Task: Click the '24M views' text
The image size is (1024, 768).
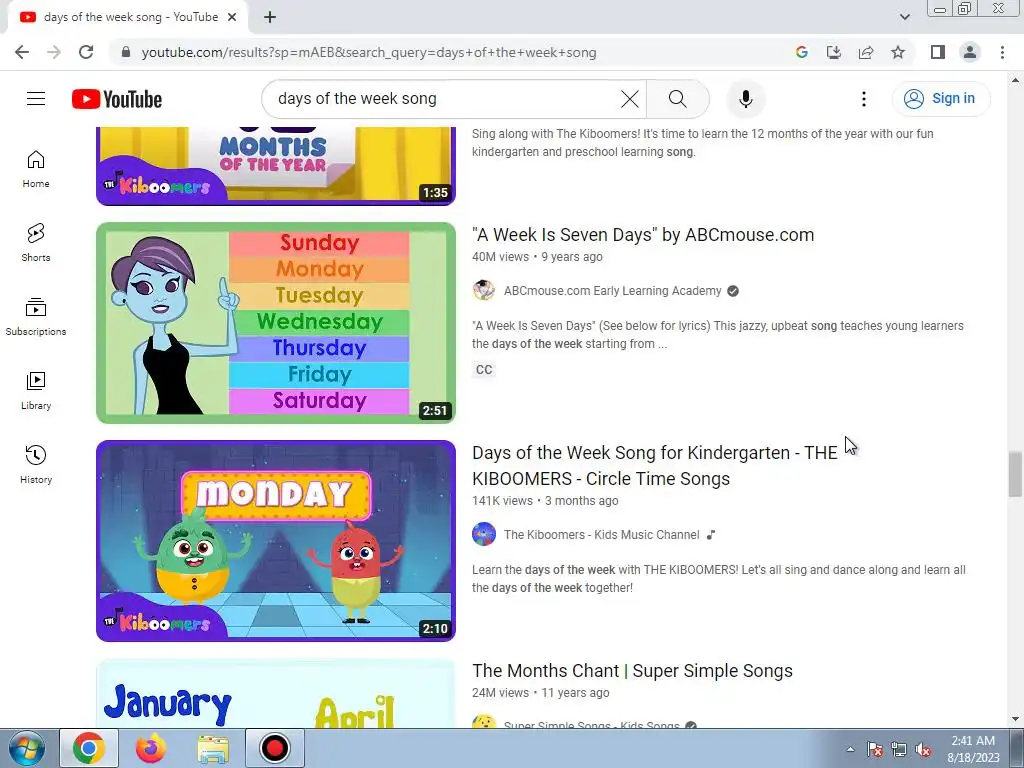Action: [x=500, y=693]
